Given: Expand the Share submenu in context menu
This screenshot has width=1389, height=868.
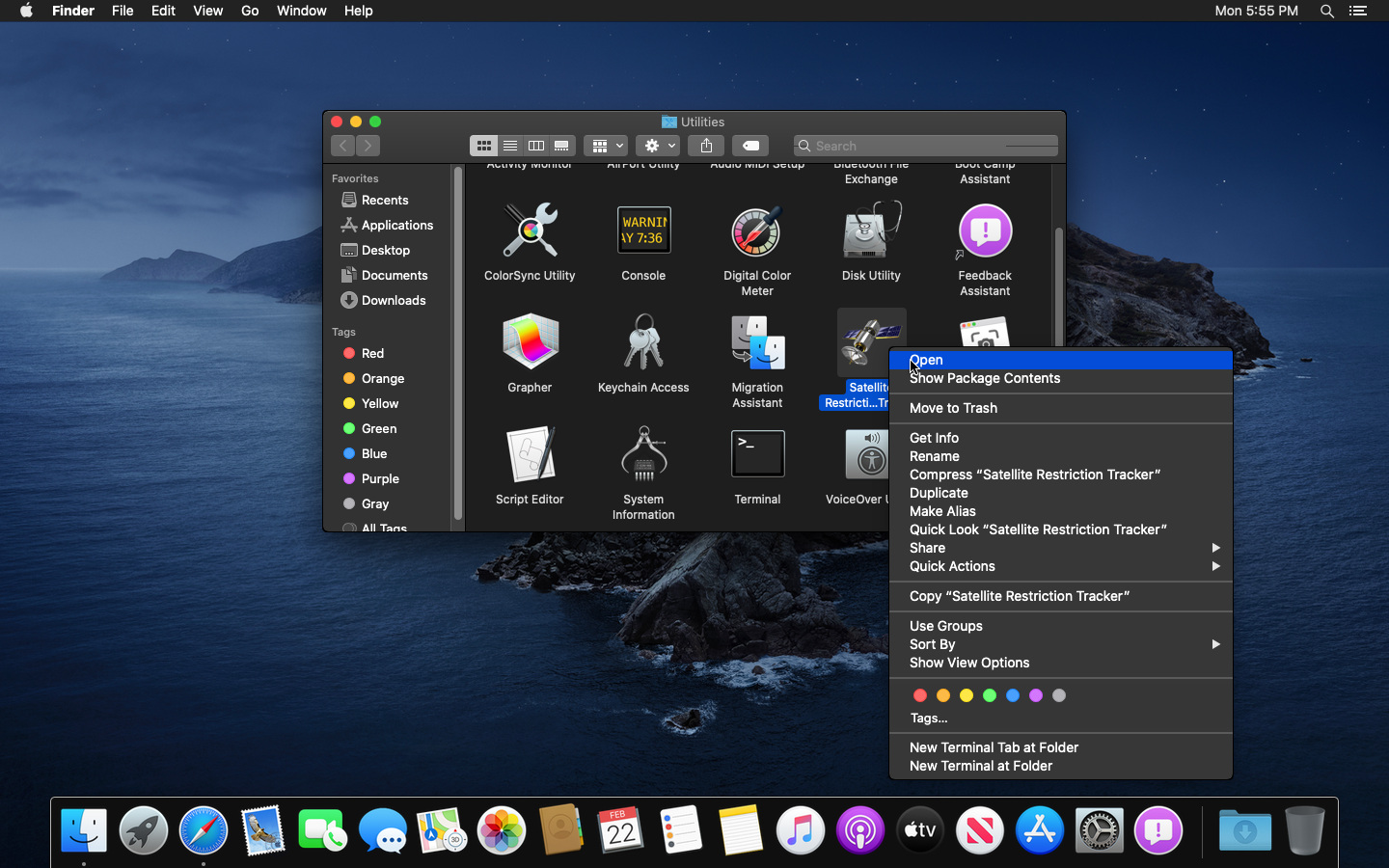Looking at the screenshot, I should tap(1060, 548).
